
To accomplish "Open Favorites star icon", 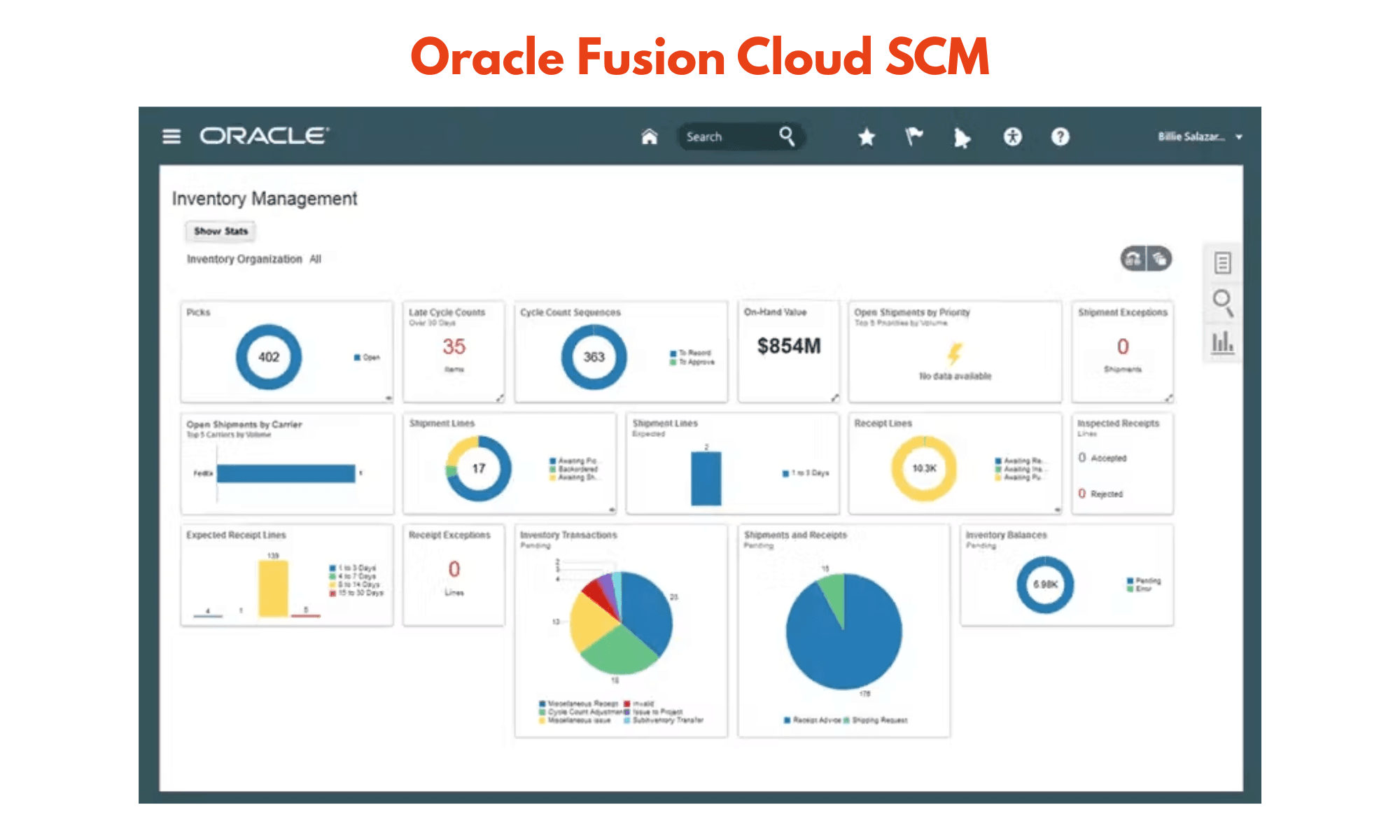I will [867, 136].
